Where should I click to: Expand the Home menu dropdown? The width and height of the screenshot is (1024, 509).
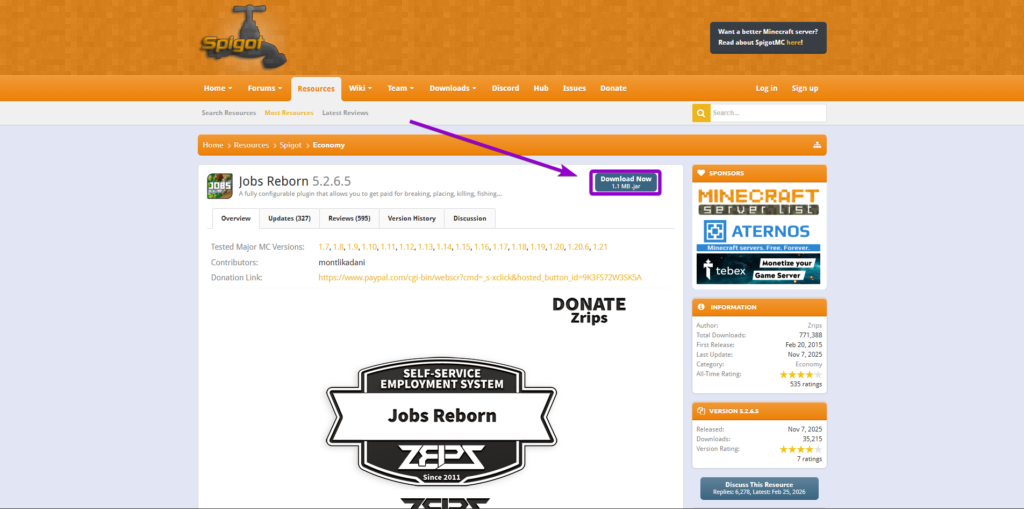click(218, 88)
